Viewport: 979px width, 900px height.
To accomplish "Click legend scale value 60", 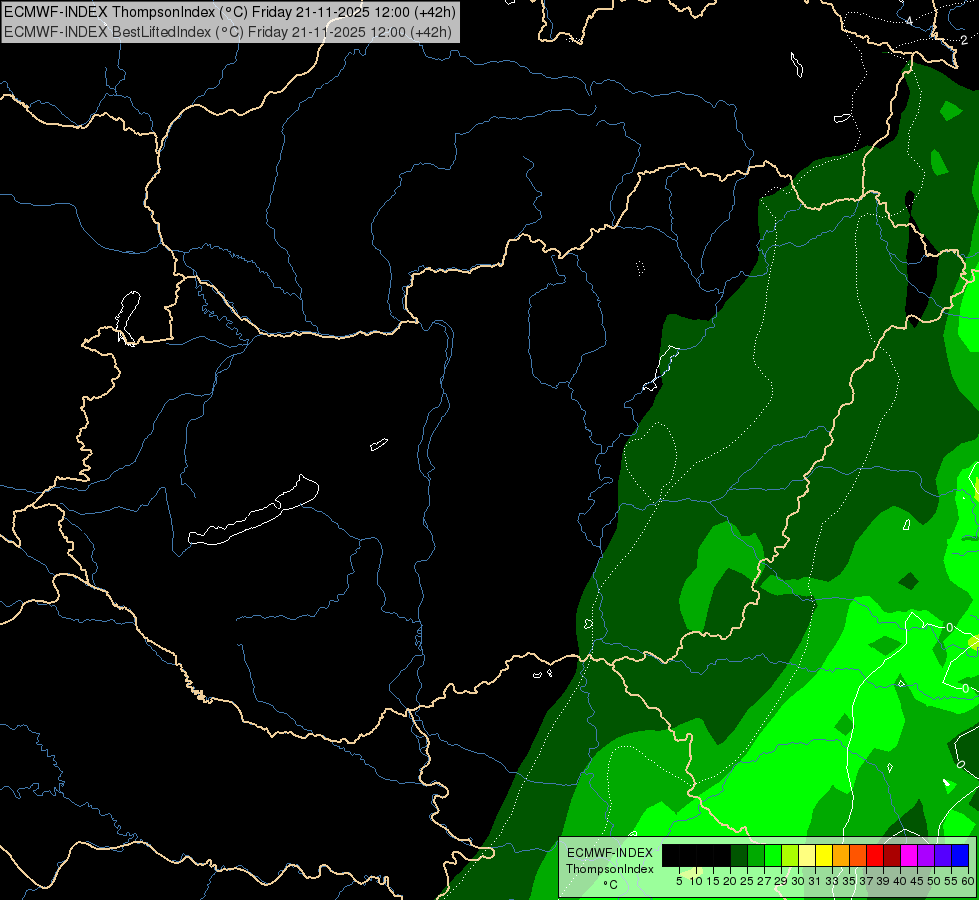I will click(x=968, y=881).
